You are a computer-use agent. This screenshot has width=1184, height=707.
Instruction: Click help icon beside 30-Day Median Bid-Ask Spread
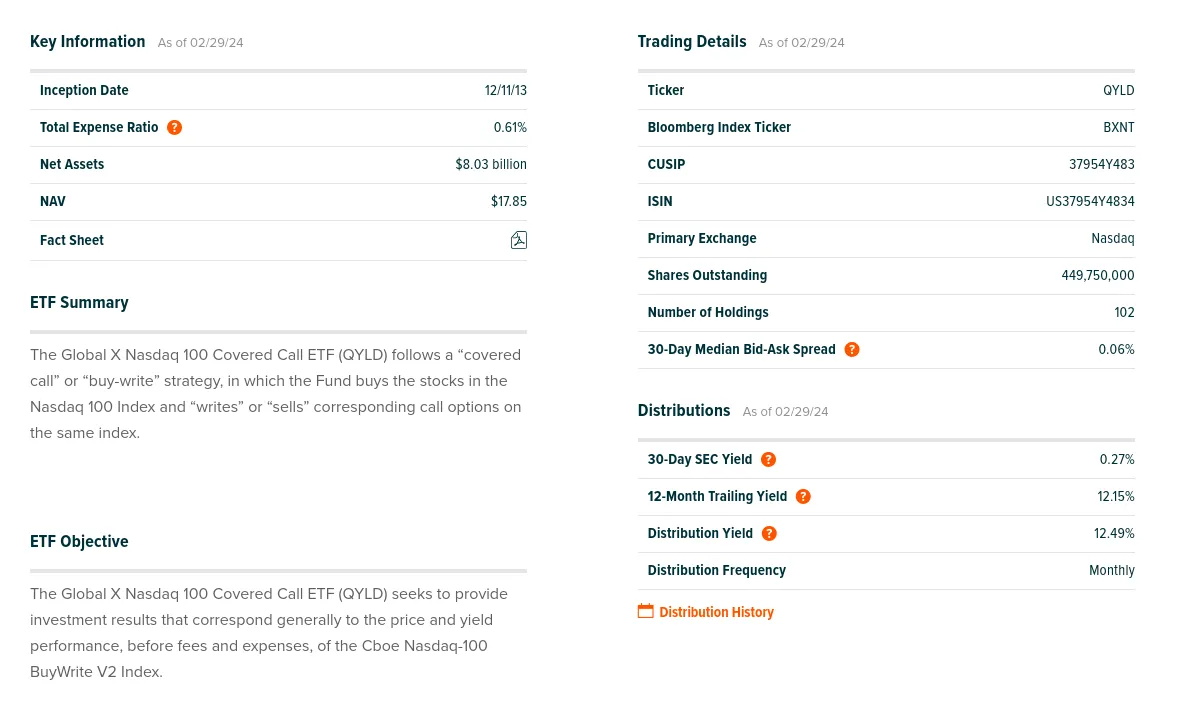click(852, 350)
